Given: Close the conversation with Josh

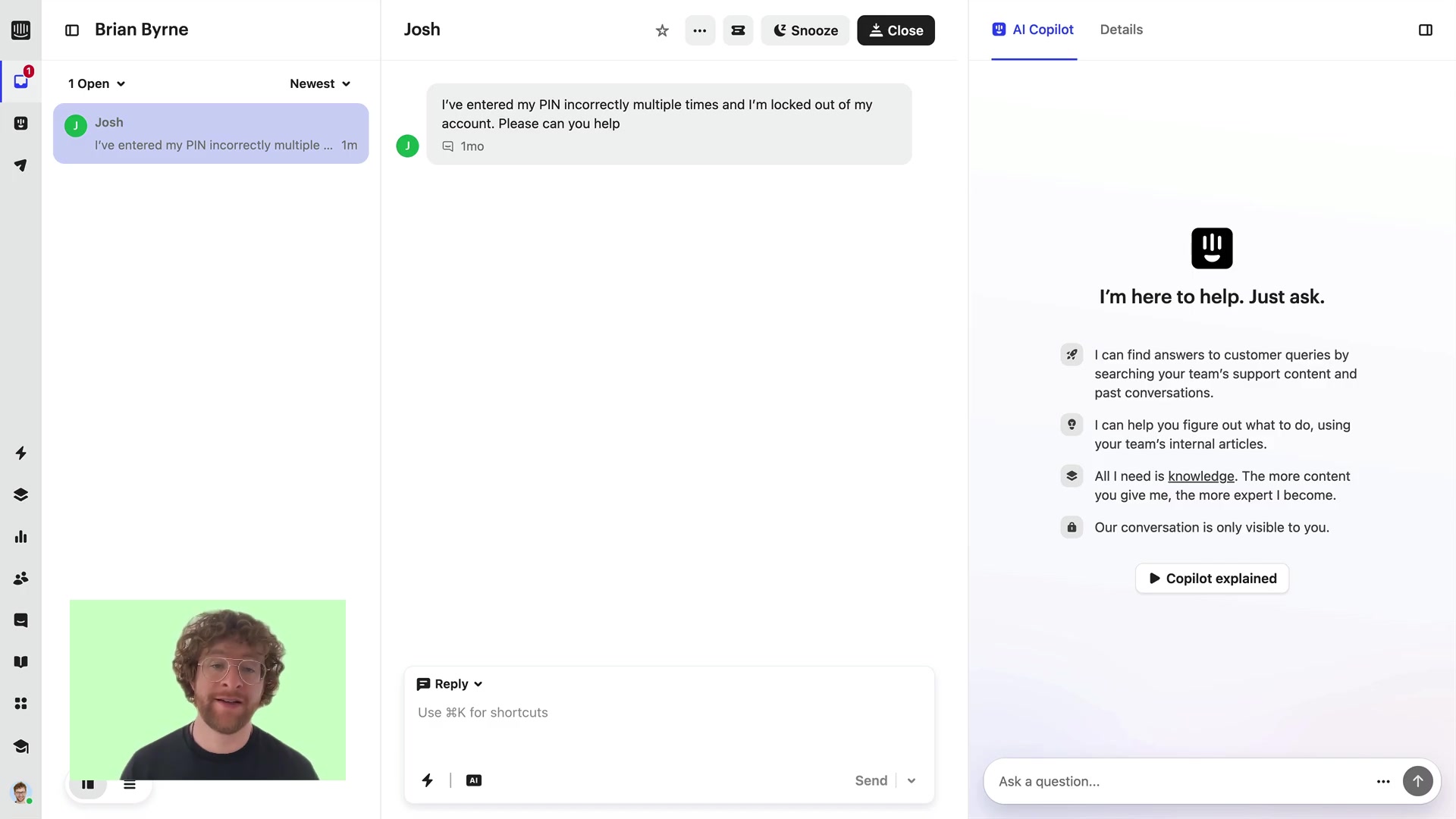Looking at the screenshot, I should [x=896, y=30].
